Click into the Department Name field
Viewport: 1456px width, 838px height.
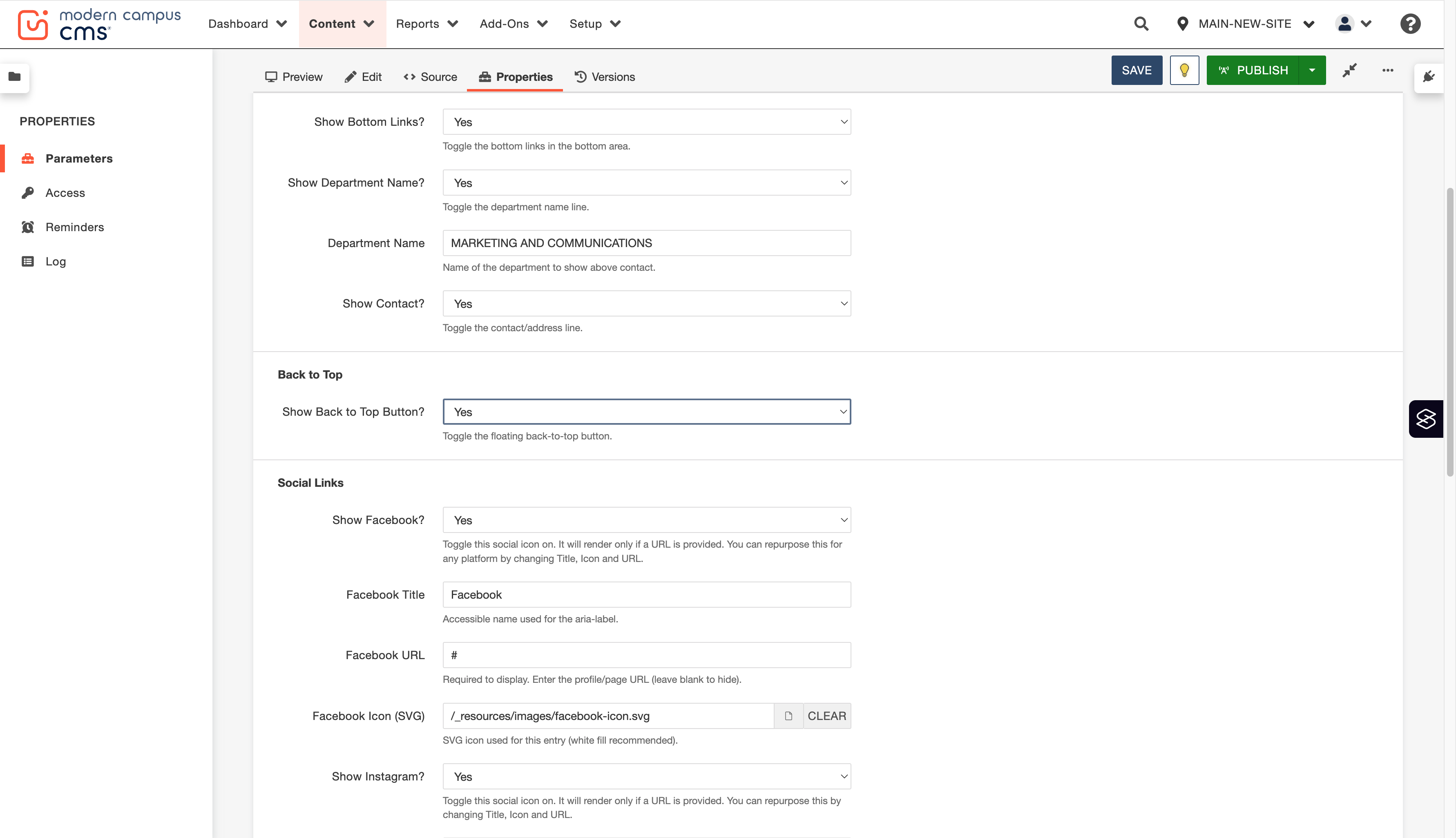pos(647,243)
